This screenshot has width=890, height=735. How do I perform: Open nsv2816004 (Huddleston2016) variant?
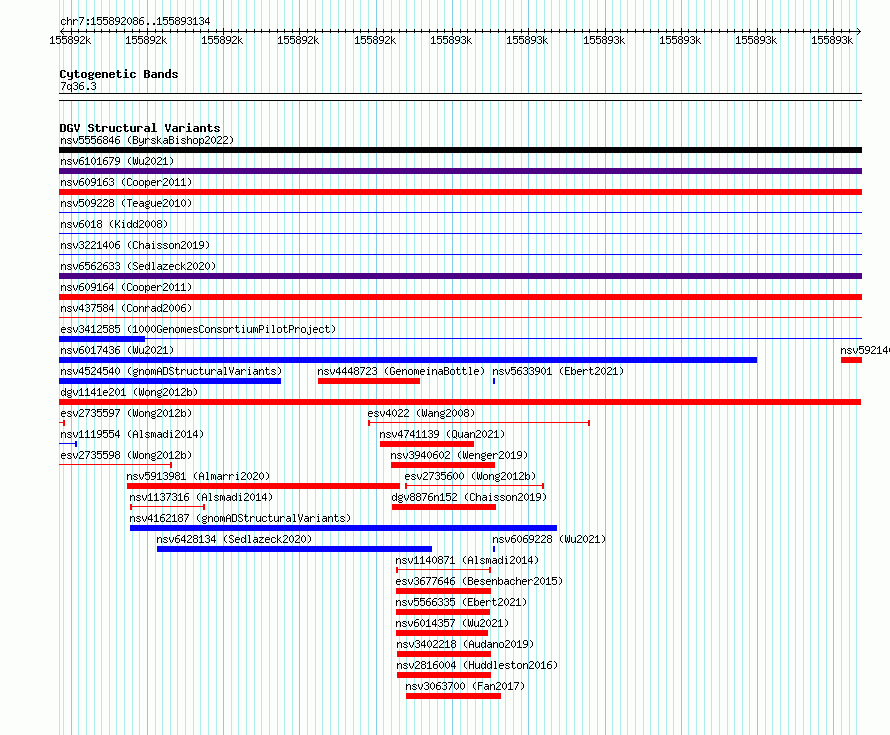point(477,665)
